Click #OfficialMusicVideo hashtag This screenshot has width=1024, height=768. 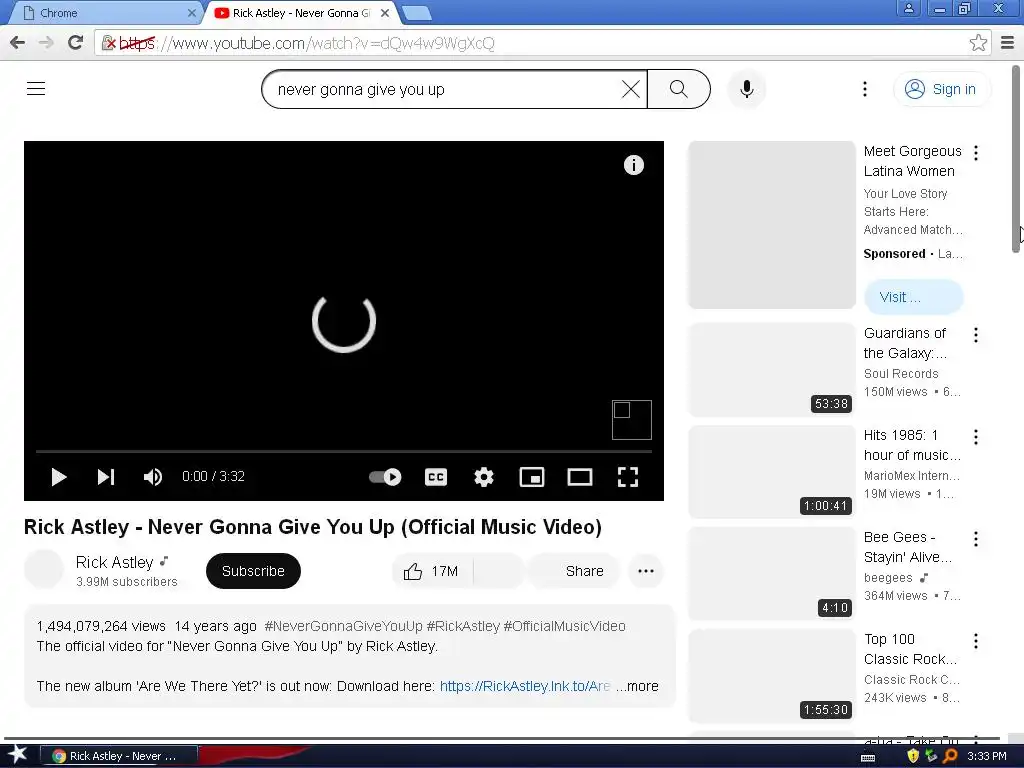564,626
